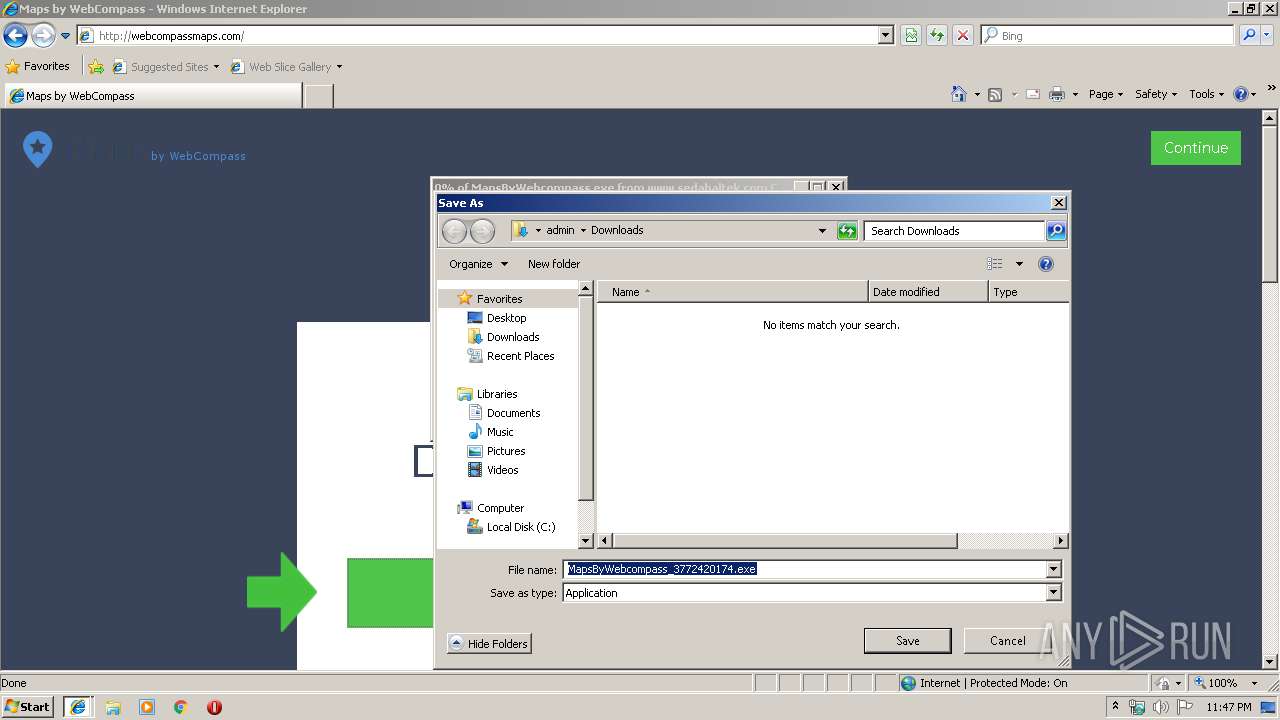Select Downloads in the navigation pane
This screenshot has width=1280, height=720.
click(x=513, y=337)
